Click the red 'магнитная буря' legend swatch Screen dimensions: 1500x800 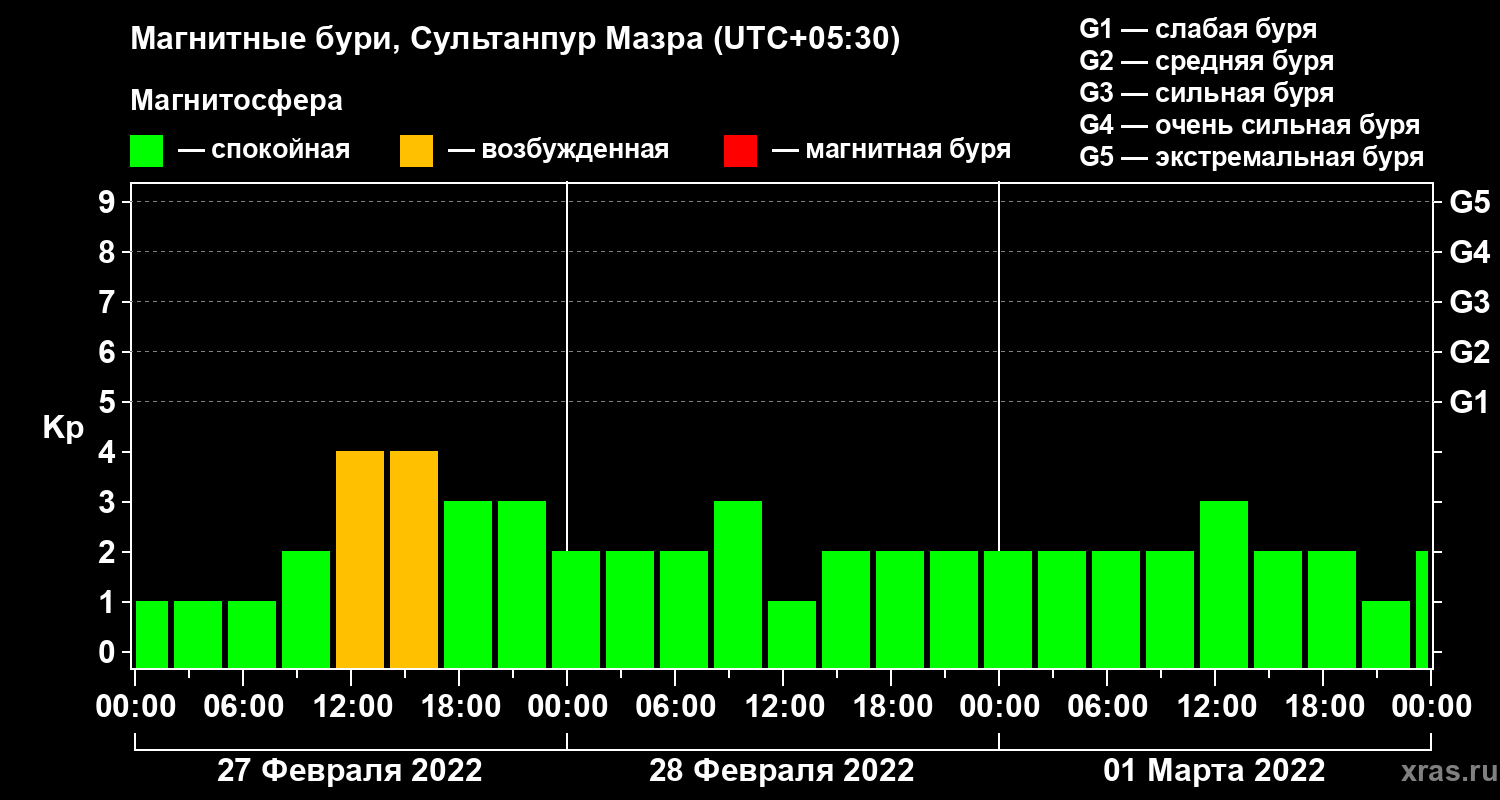click(x=740, y=151)
